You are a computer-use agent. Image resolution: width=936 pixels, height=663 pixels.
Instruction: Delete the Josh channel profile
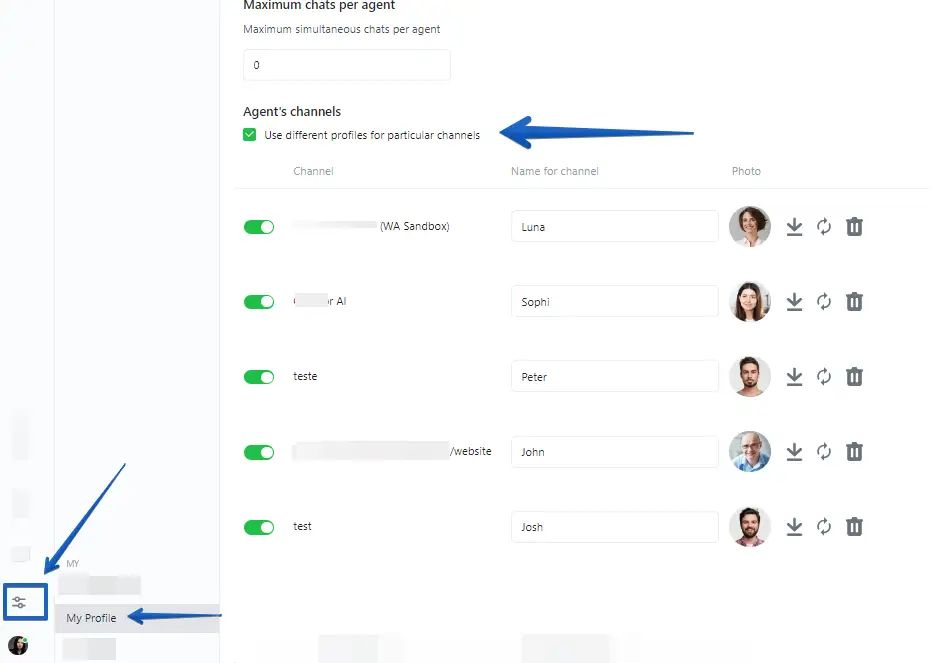[x=854, y=527]
